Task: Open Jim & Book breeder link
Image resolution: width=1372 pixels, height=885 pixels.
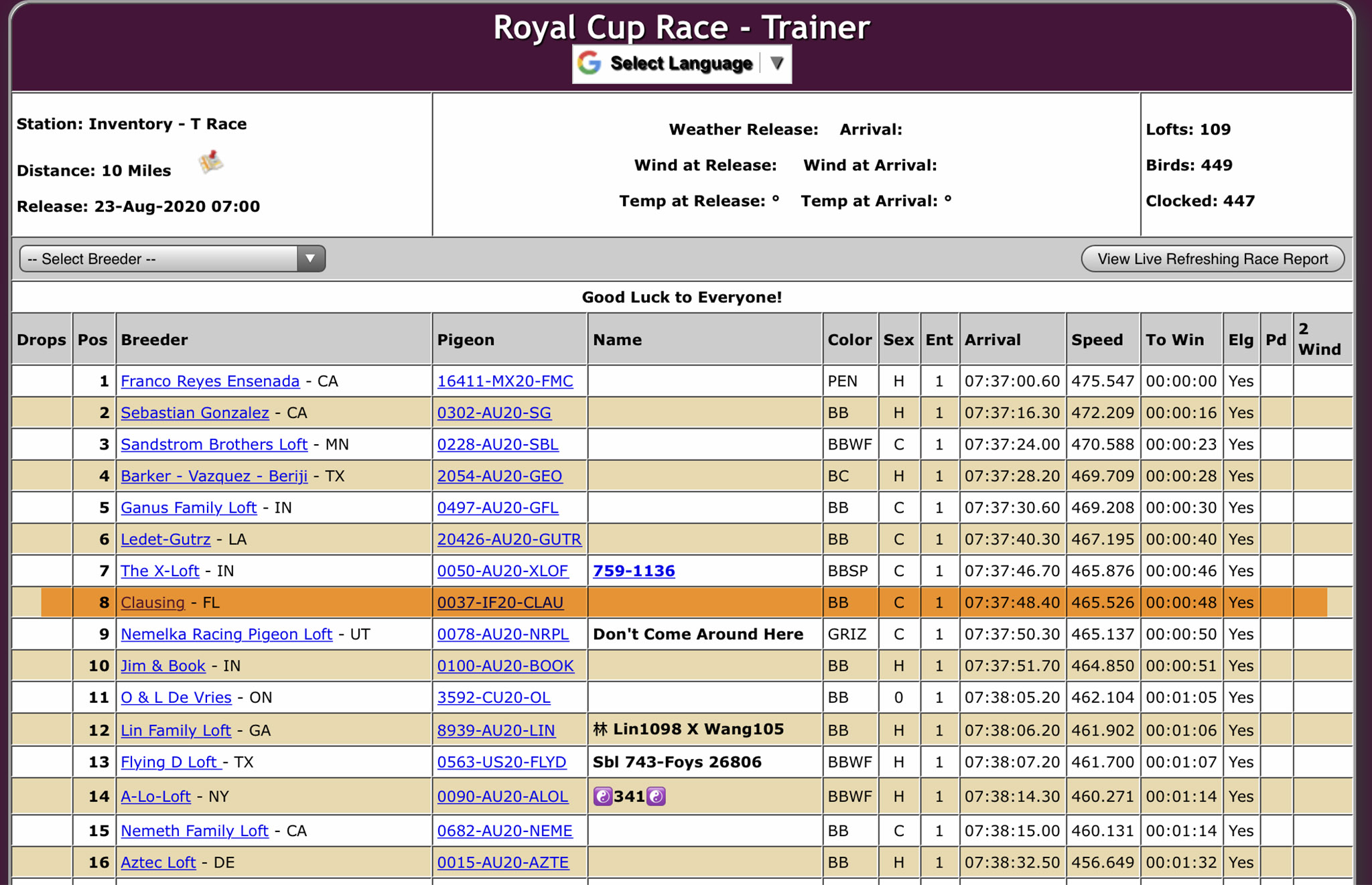Action: tap(163, 665)
